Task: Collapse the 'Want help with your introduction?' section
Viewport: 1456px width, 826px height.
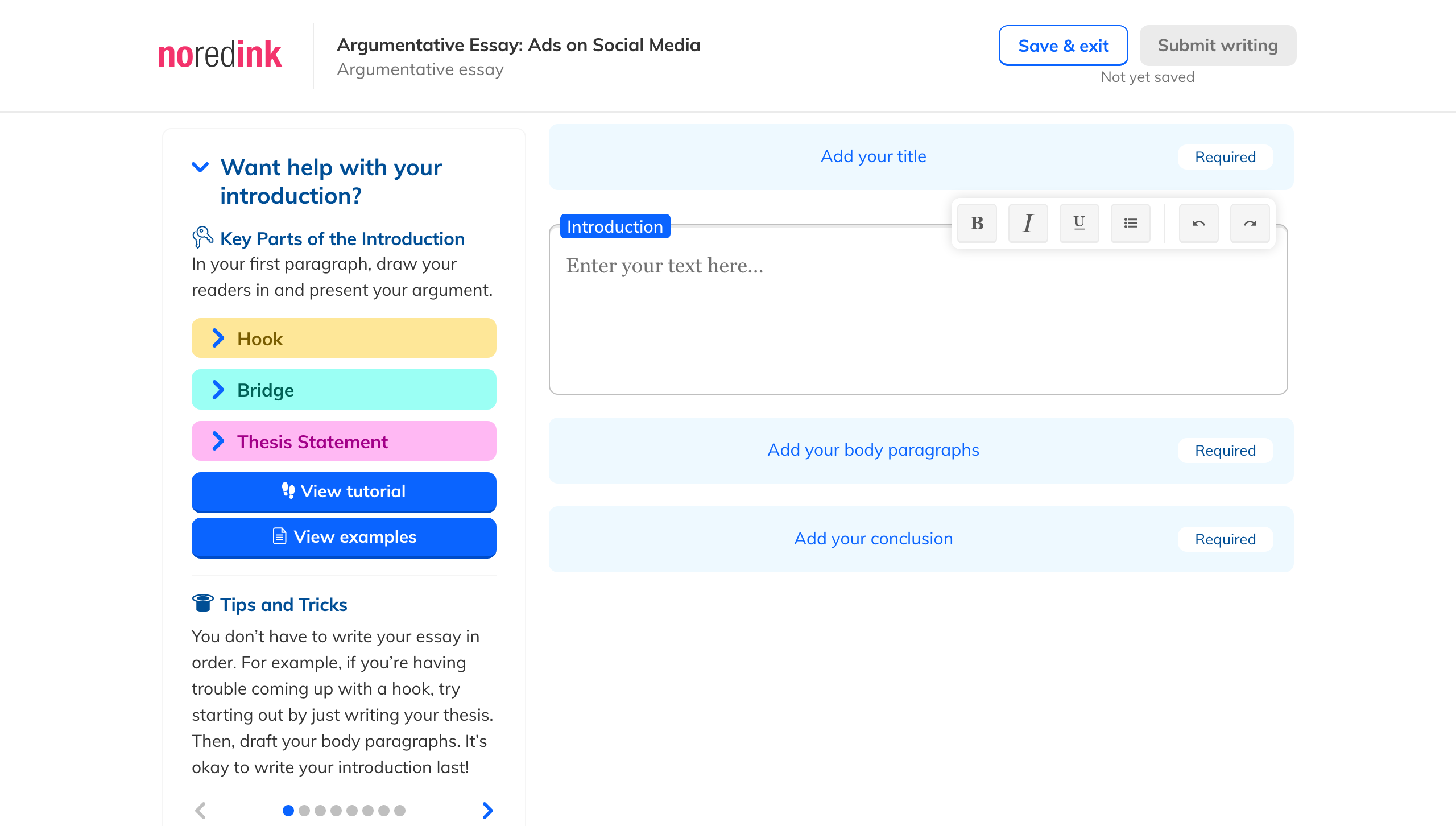Action: tap(200, 167)
